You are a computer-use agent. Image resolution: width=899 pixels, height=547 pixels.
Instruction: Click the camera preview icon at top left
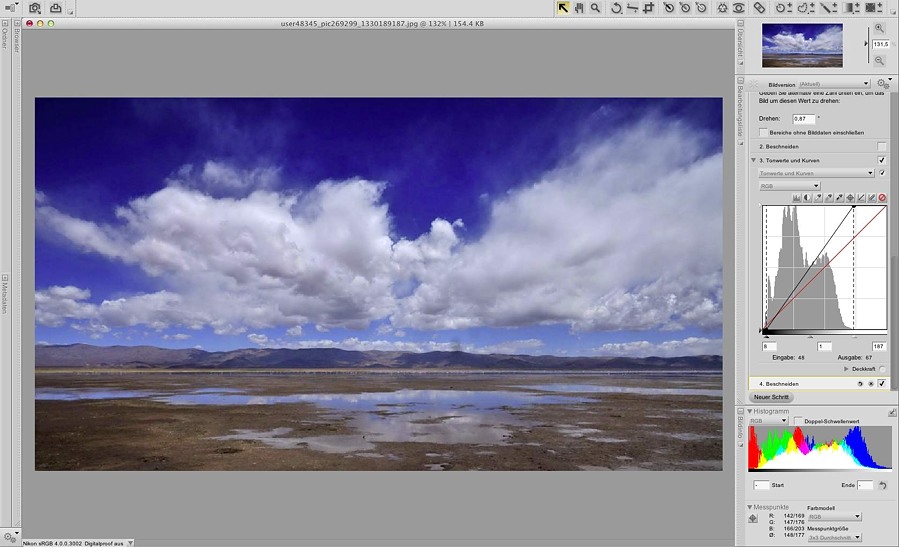point(35,8)
